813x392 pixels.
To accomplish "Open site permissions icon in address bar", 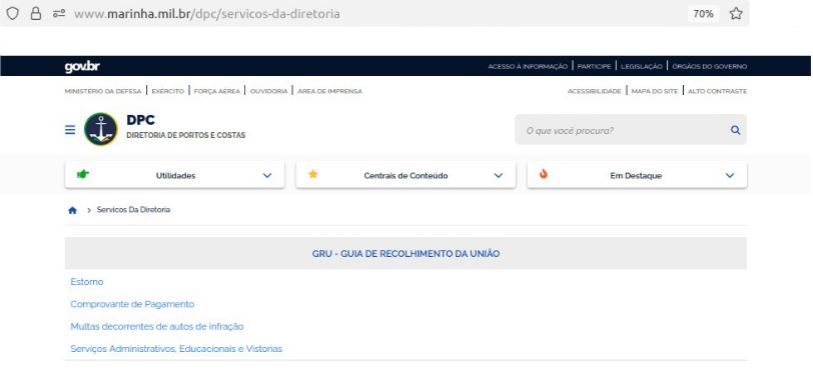I will pyautogui.click(x=59, y=14).
